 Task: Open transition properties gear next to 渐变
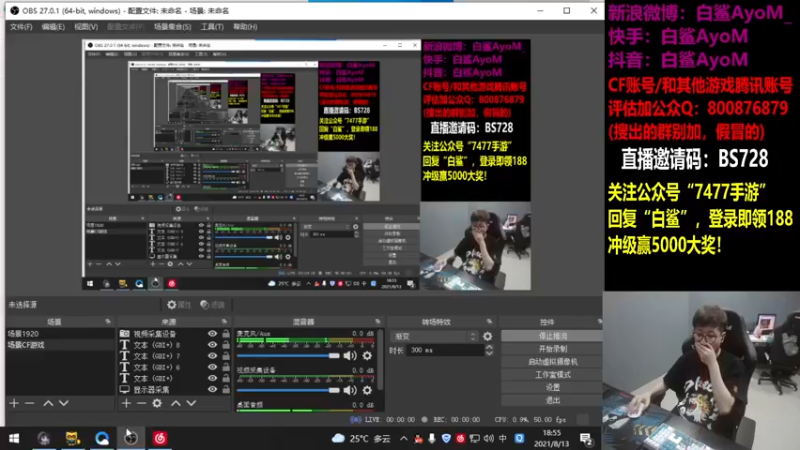point(488,336)
